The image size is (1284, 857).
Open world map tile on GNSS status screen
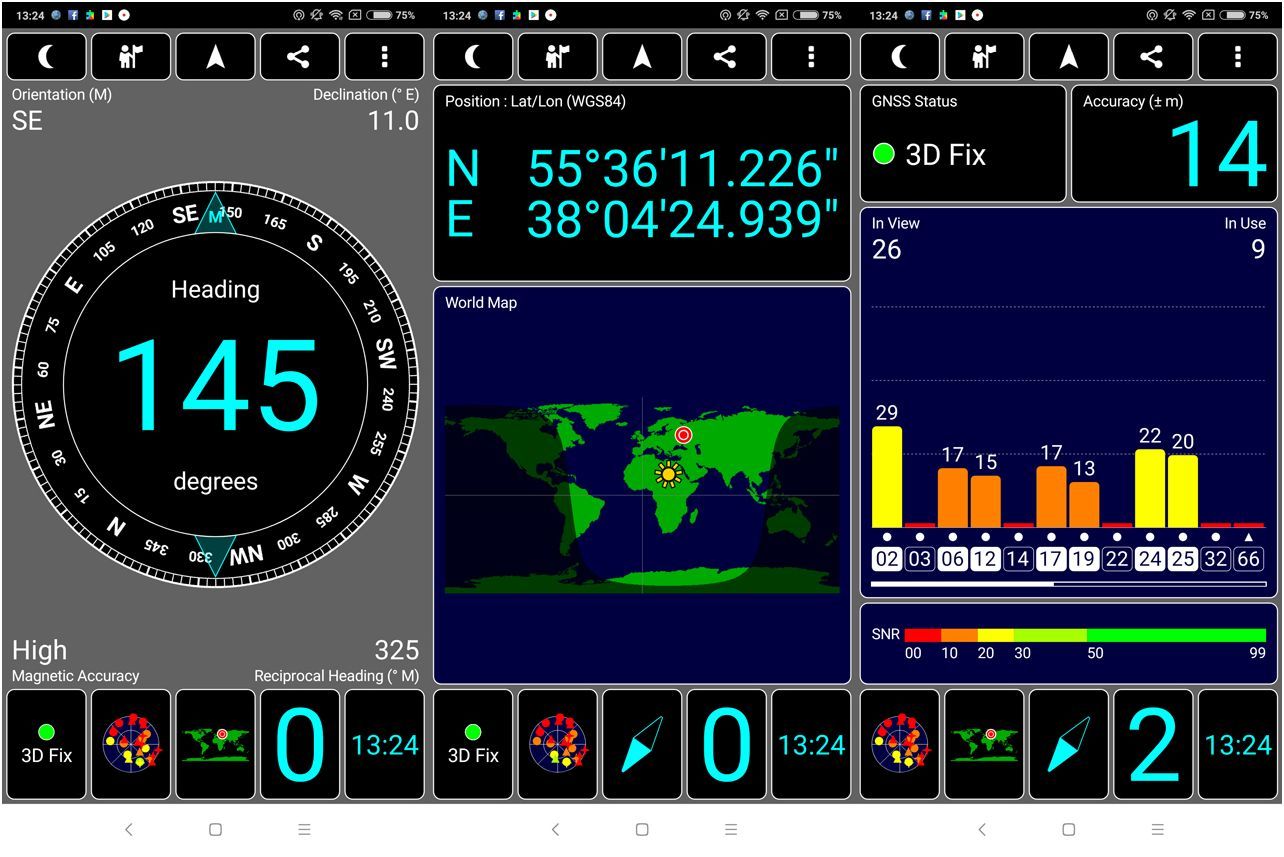click(985, 745)
